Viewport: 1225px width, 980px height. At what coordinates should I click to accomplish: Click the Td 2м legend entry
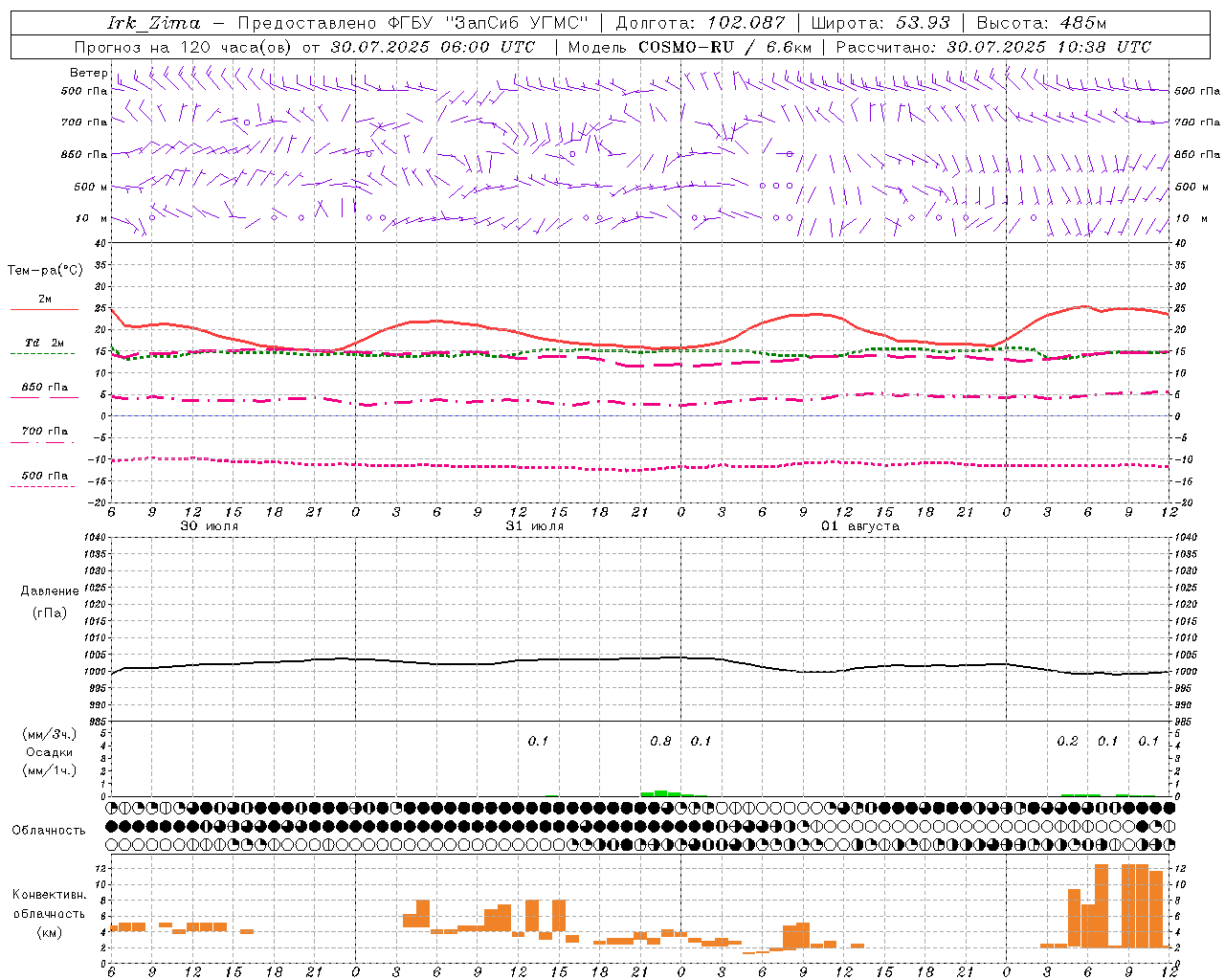click(45, 343)
